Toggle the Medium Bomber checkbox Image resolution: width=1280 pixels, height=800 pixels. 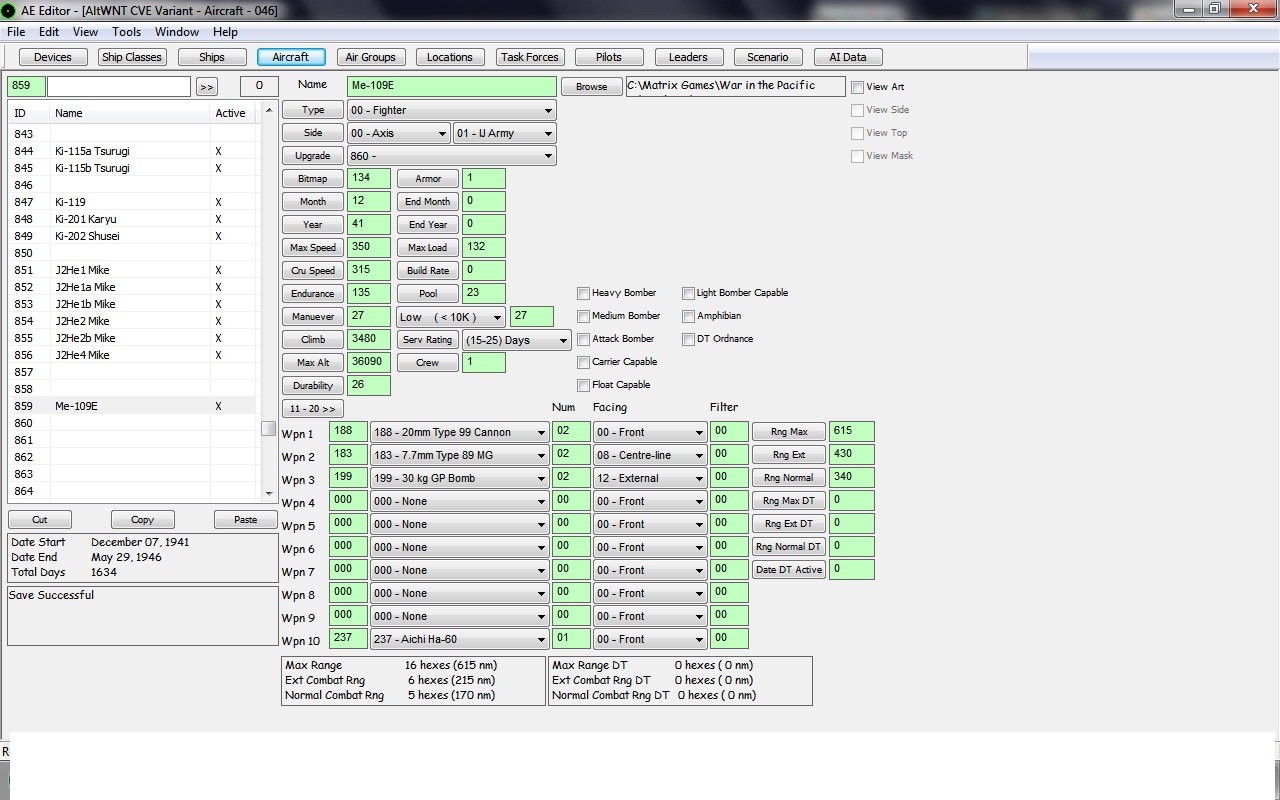583,316
